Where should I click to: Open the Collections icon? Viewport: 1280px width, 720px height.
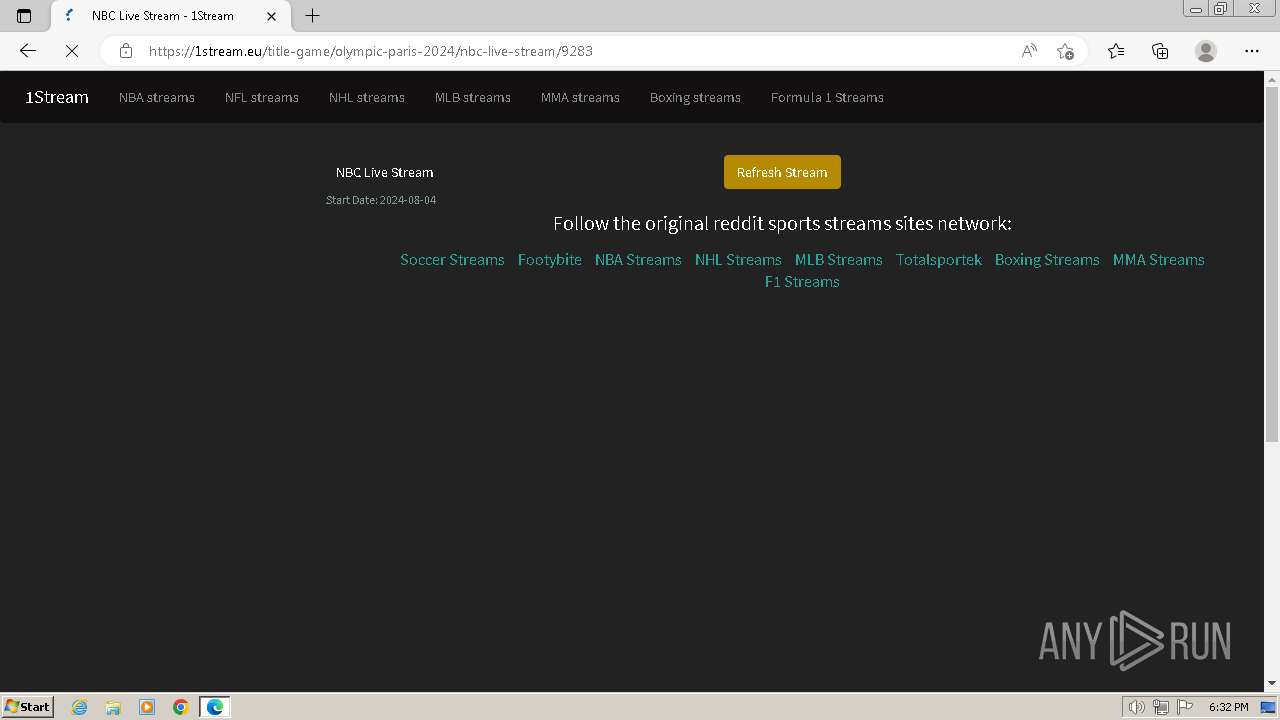[1160, 51]
